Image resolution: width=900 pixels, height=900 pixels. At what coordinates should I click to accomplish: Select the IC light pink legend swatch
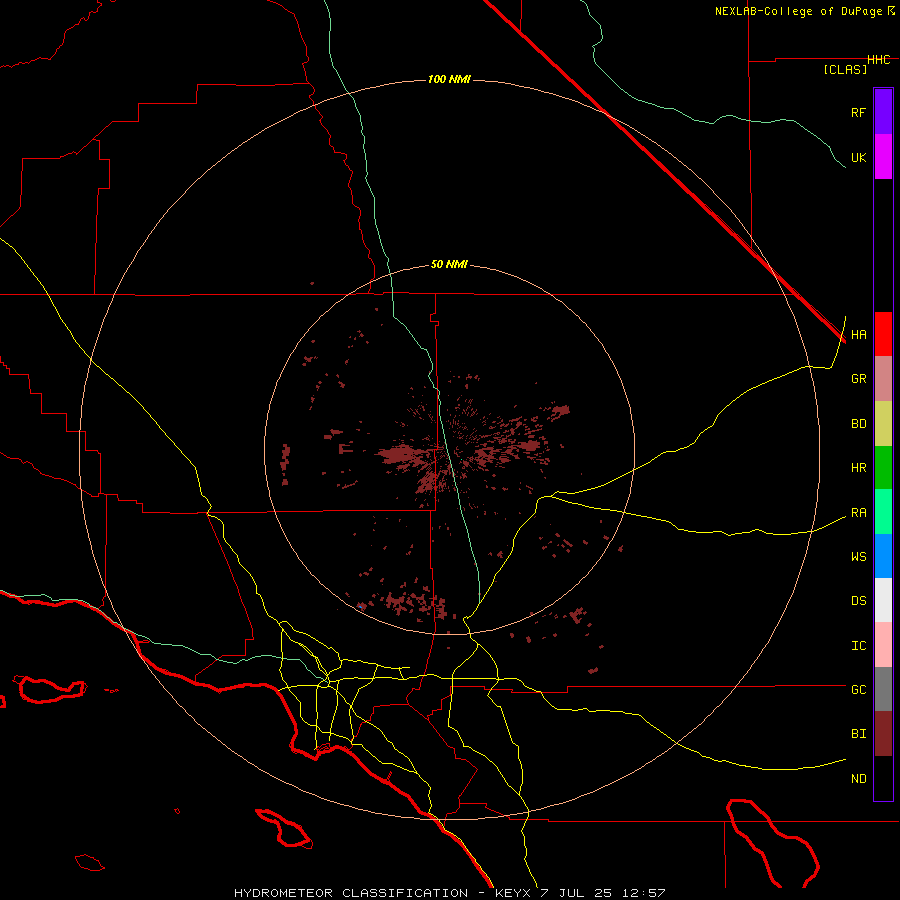click(x=883, y=645)
